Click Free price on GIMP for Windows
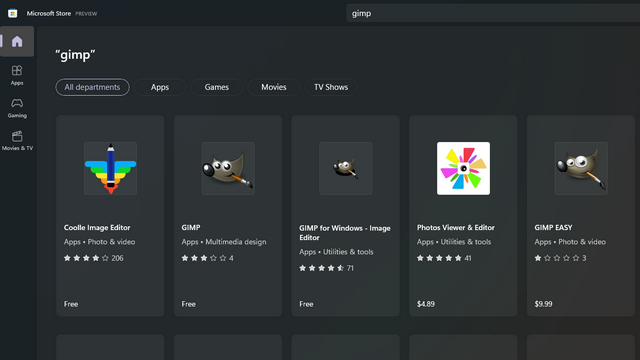The width and height of the screenshot is (640, 360). point(306,304)
